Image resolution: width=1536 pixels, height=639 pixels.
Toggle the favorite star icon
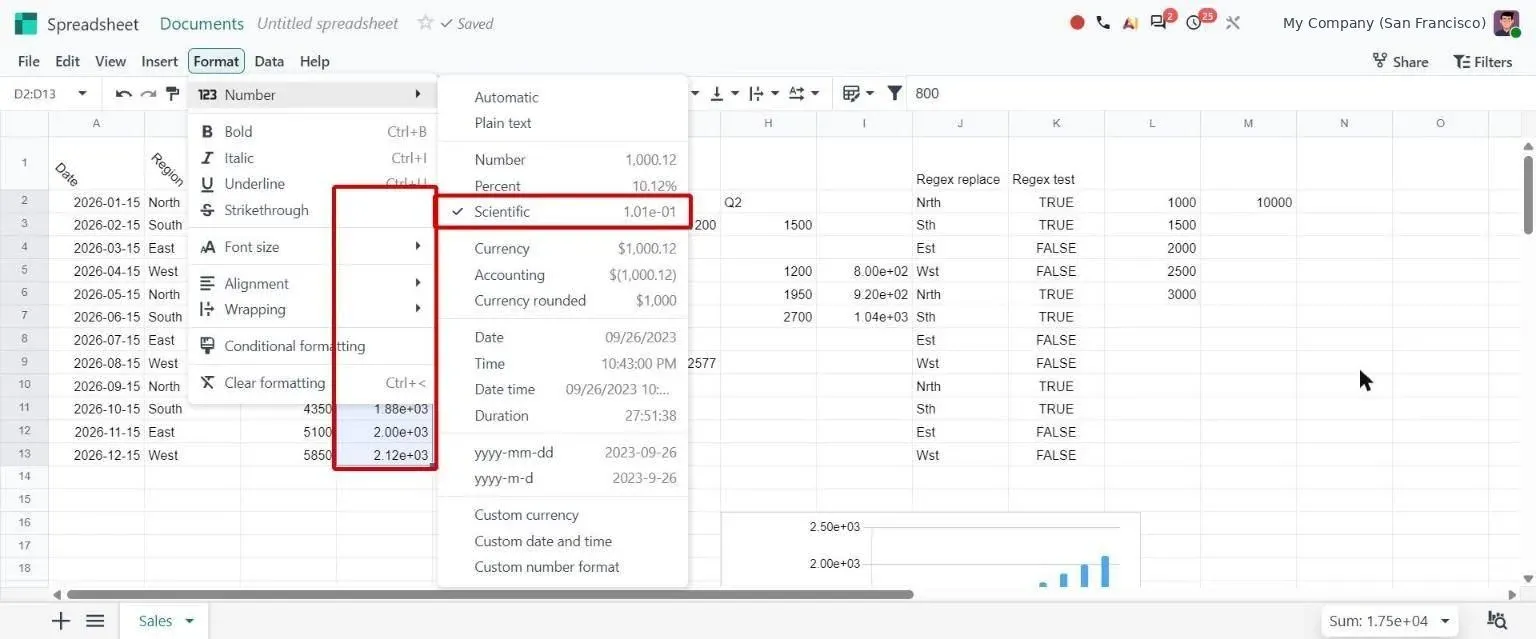425,22
